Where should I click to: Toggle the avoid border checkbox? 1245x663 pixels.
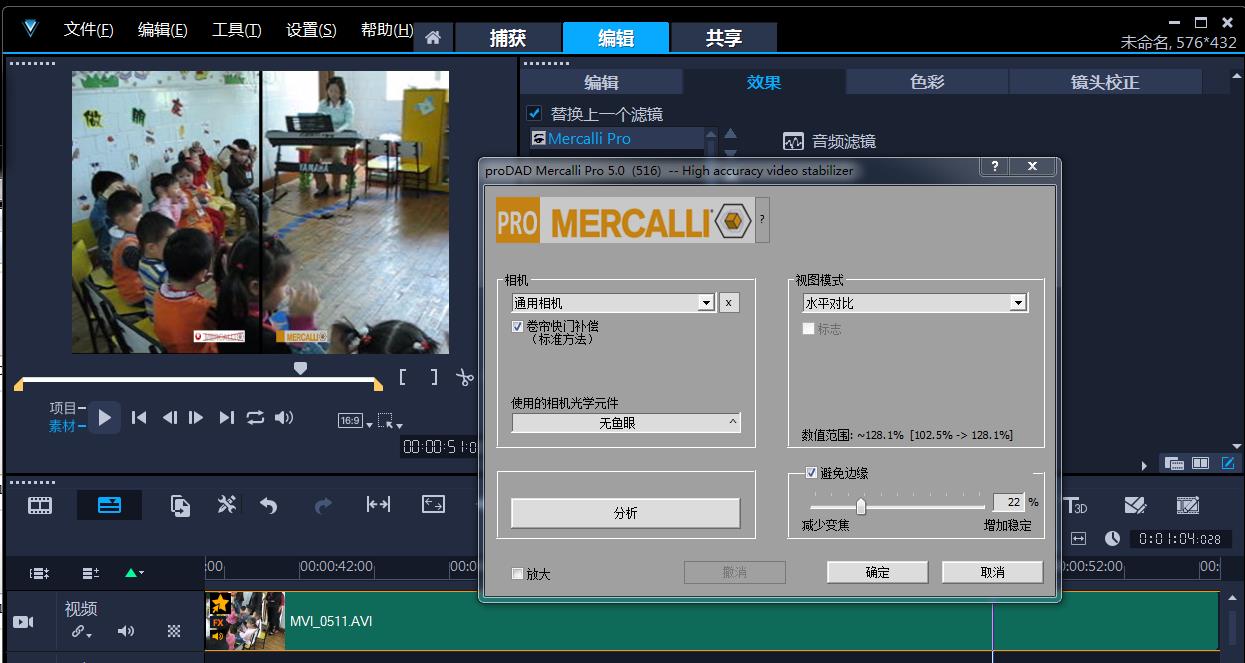(811, 473)
